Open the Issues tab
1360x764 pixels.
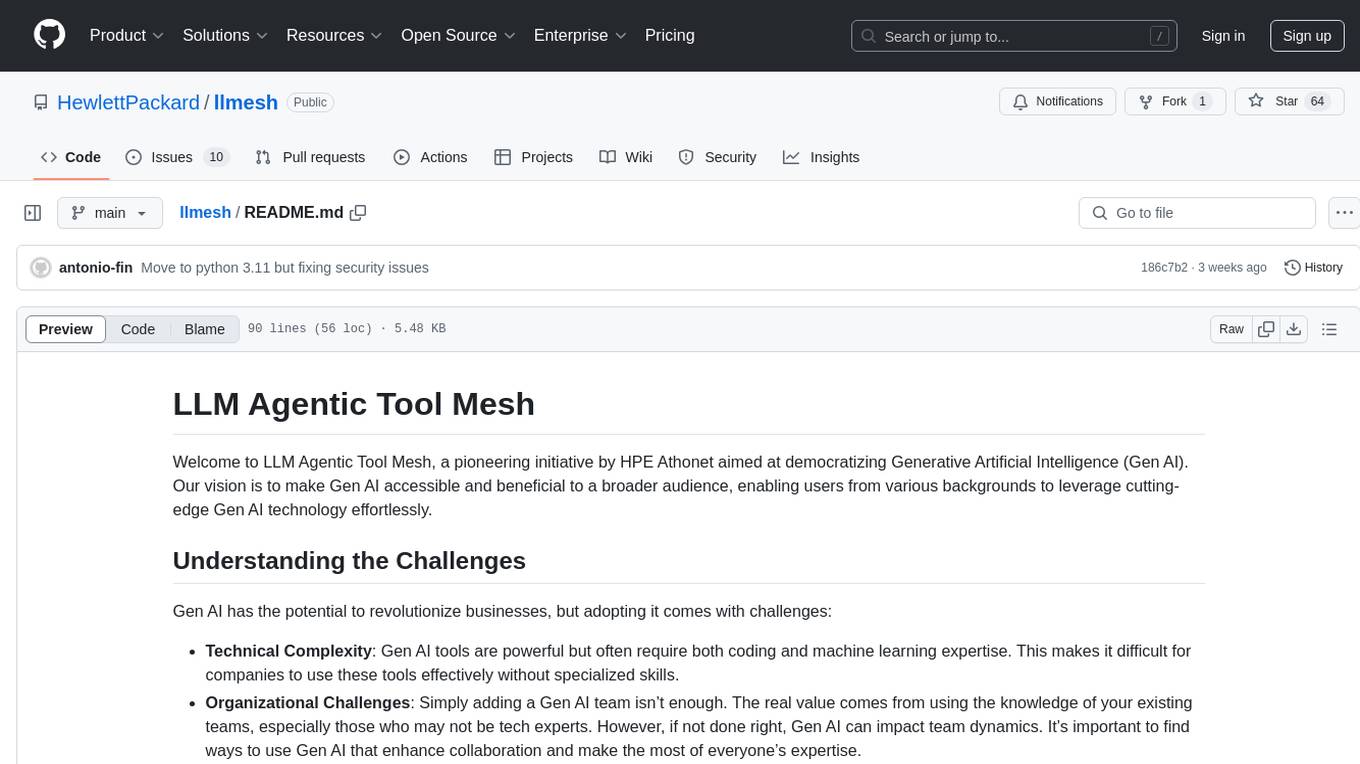(x=177, y=157)
